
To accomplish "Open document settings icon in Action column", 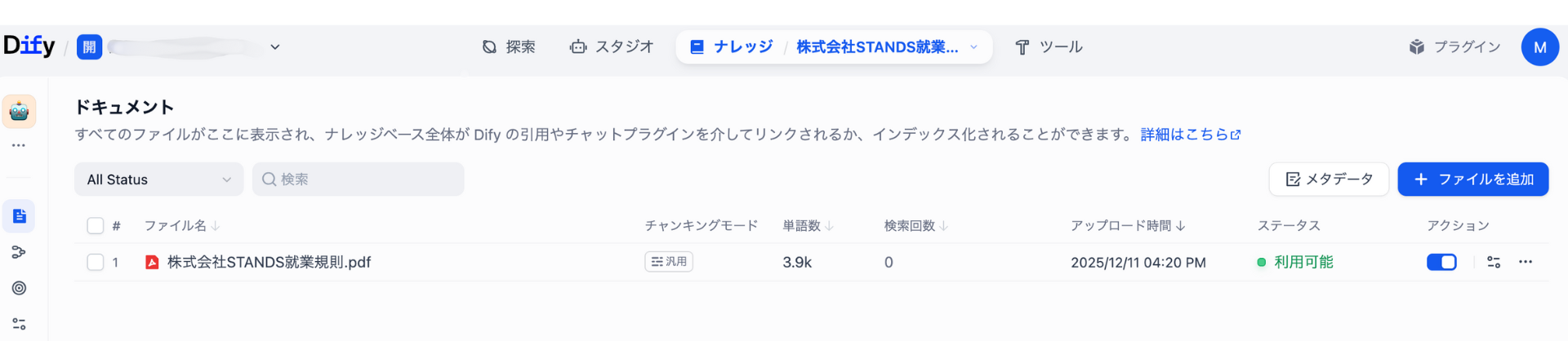I will 1494,262.
